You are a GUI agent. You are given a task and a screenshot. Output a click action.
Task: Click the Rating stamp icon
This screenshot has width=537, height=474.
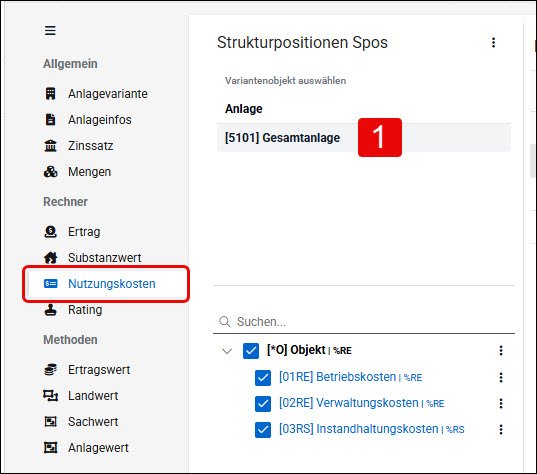click(x=50, y=310)
